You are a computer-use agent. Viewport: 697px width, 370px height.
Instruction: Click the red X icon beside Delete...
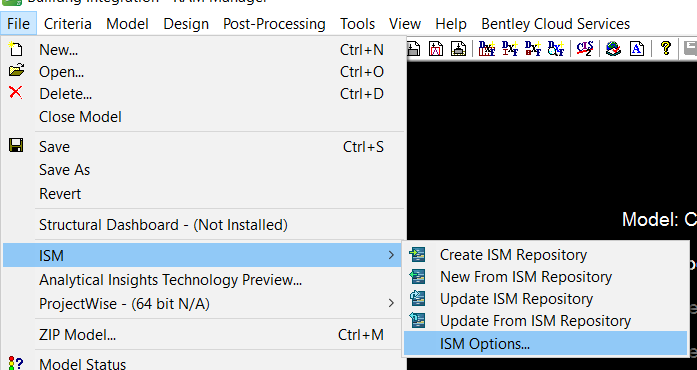pos(16,92)
